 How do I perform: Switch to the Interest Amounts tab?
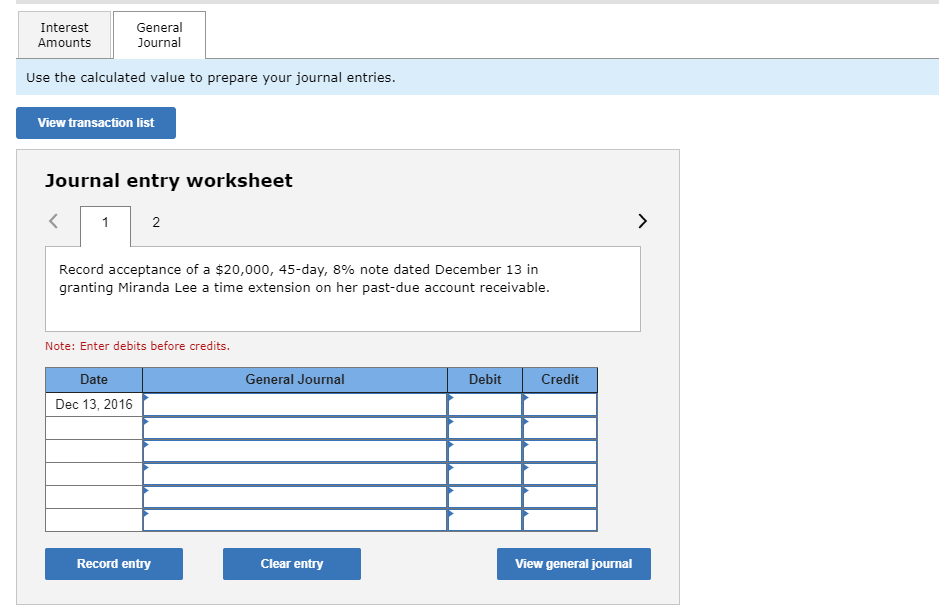click(64, 35)
